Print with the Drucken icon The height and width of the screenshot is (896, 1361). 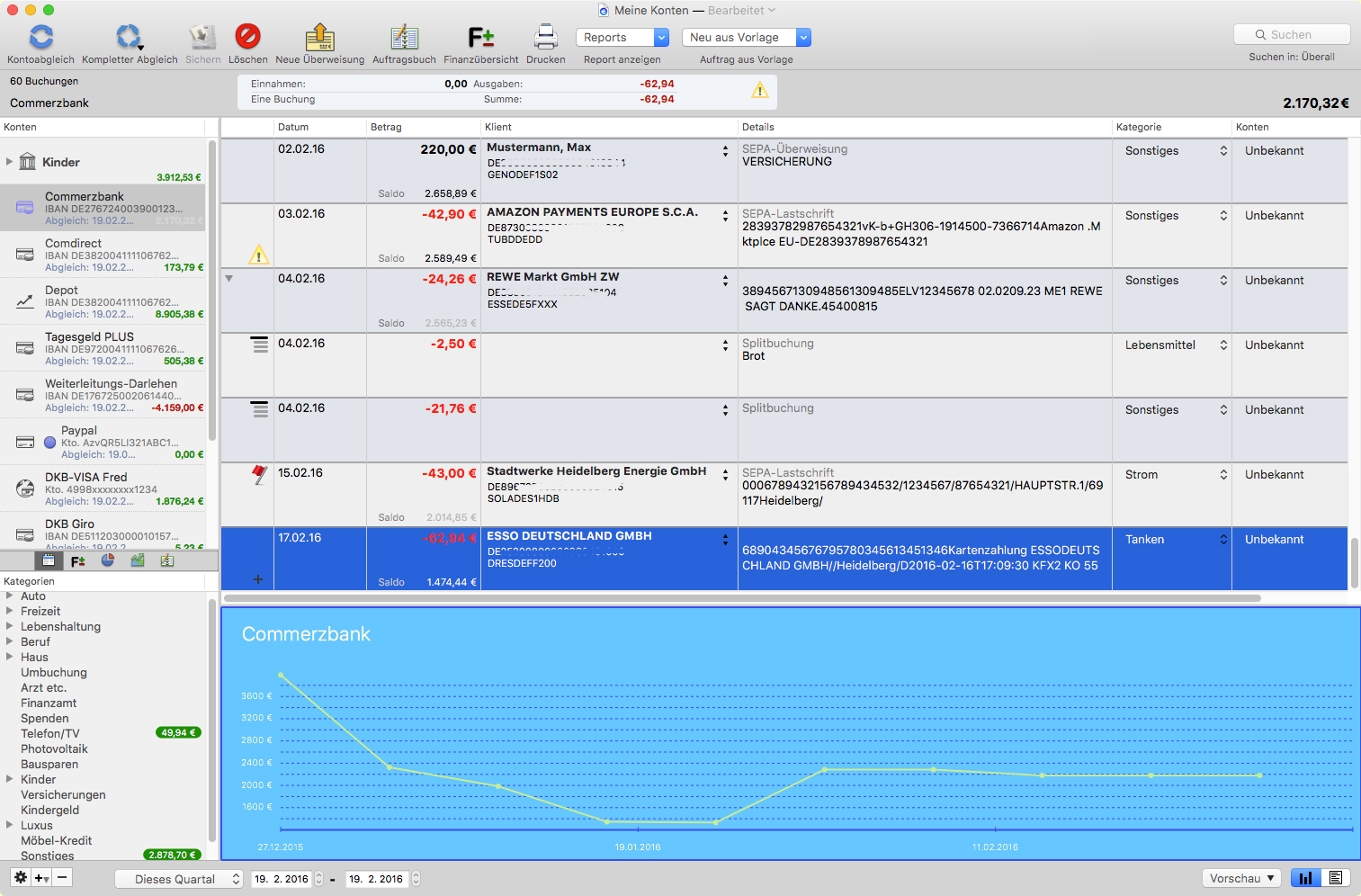(x=545, y=38)
